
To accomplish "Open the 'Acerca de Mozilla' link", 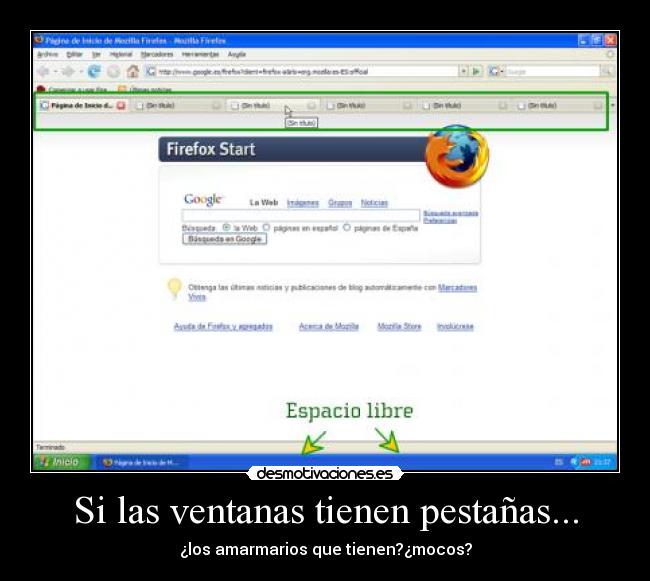I will click(x=329, y=327).
